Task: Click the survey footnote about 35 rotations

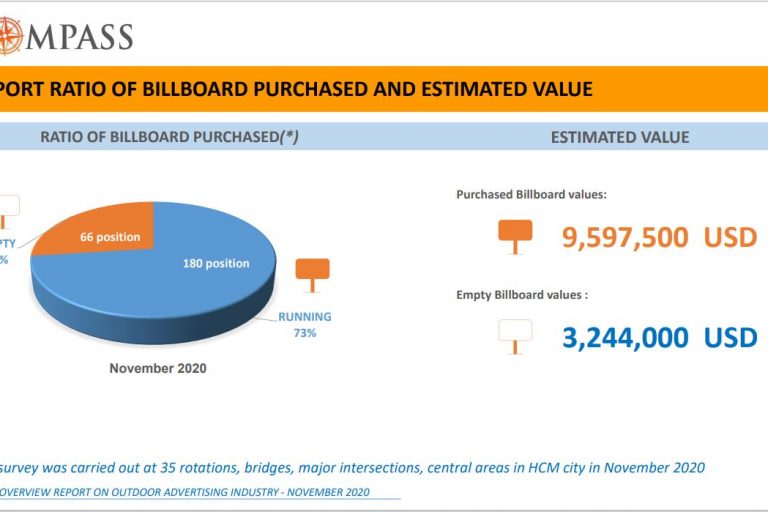Action: [x=352, y=467]
